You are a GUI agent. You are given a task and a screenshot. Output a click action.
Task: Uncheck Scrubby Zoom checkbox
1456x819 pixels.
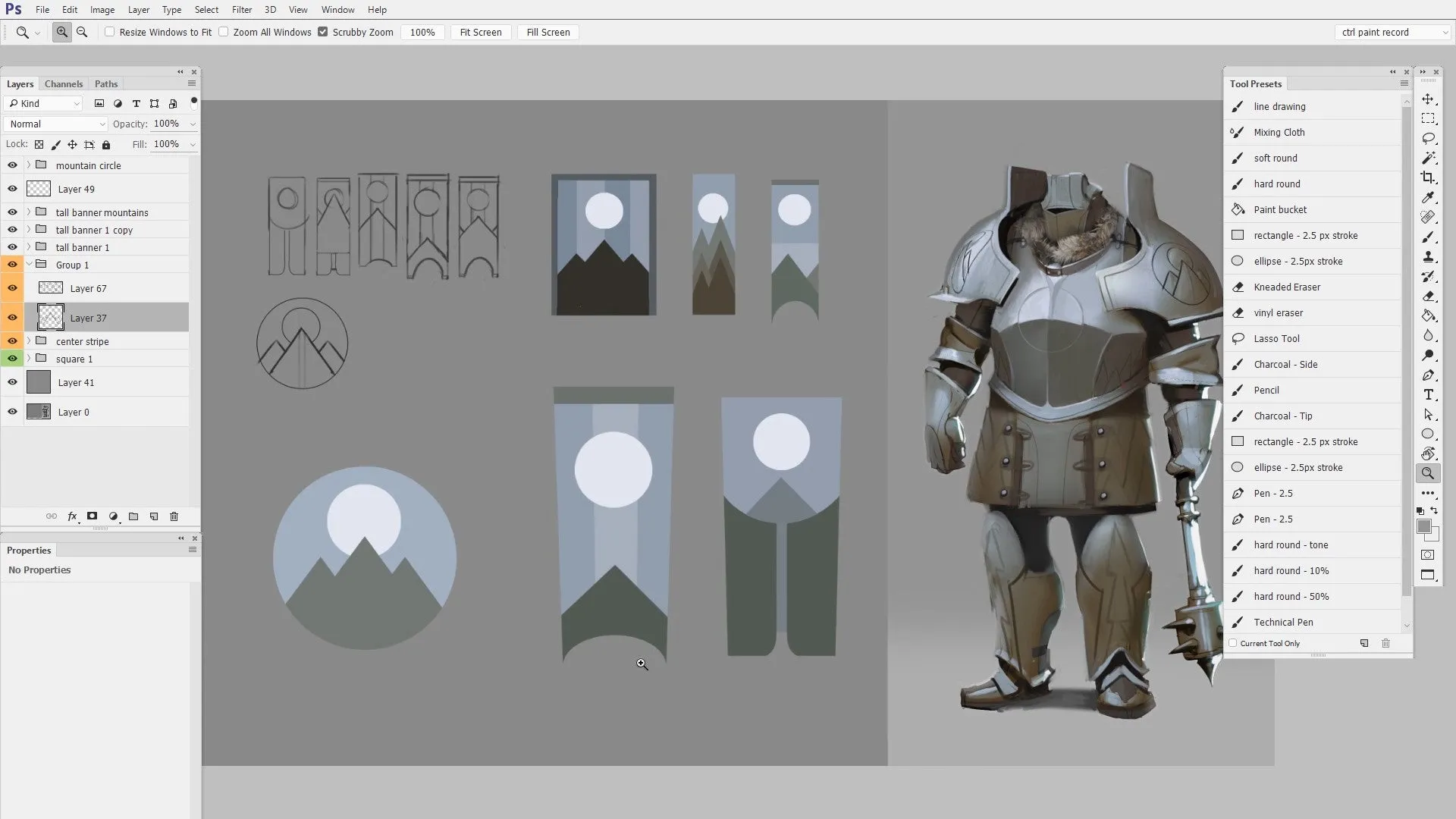(323, 32)
